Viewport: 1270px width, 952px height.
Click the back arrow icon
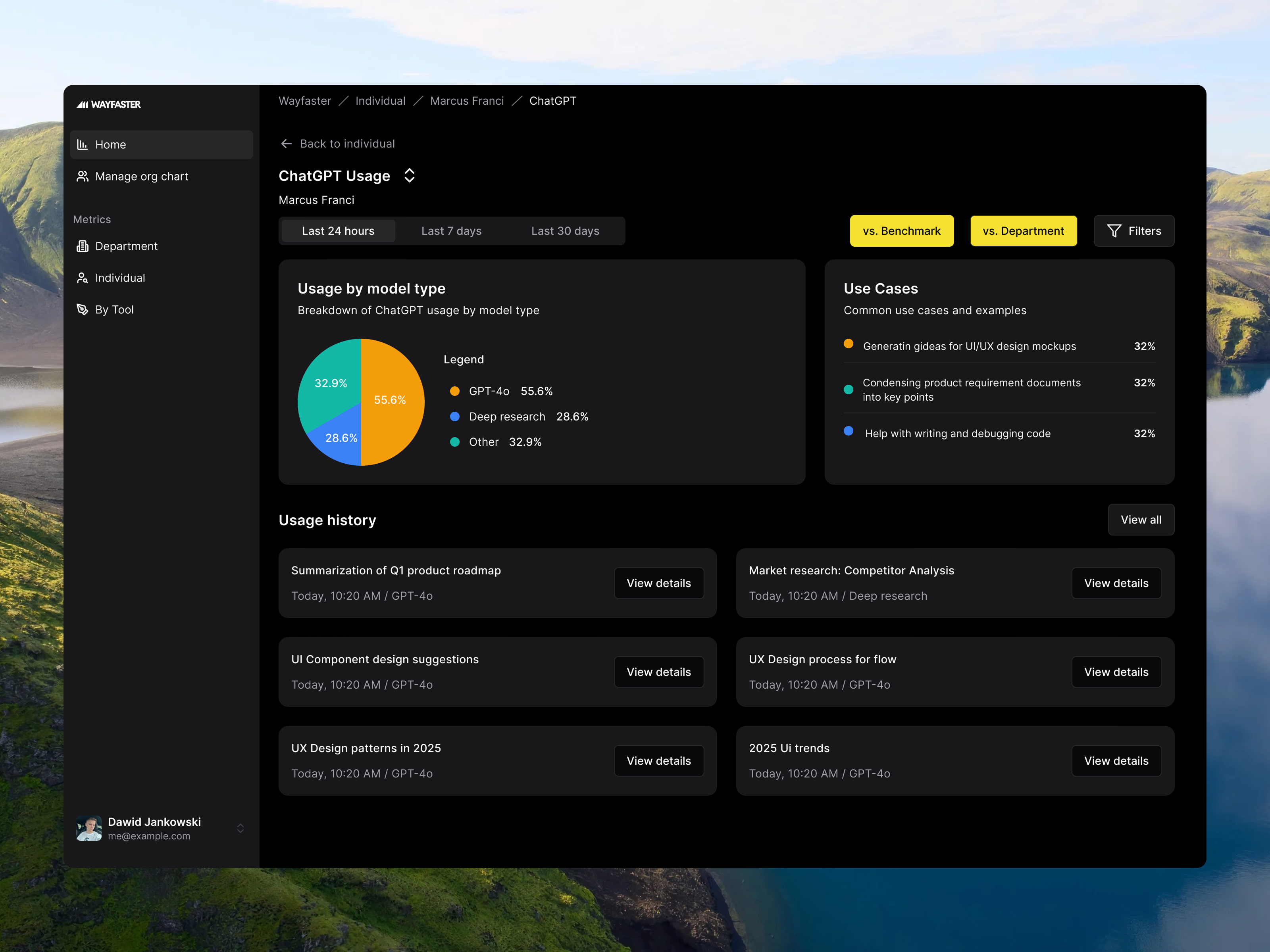(286, 144)
